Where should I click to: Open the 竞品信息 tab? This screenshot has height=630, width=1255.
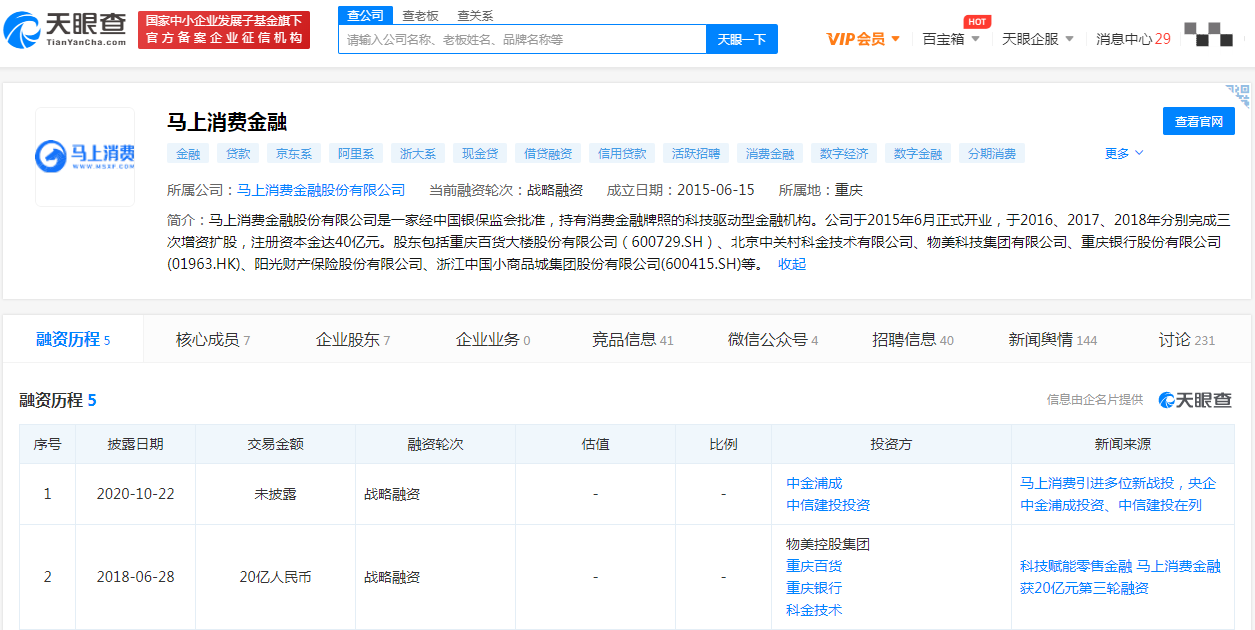633,340
